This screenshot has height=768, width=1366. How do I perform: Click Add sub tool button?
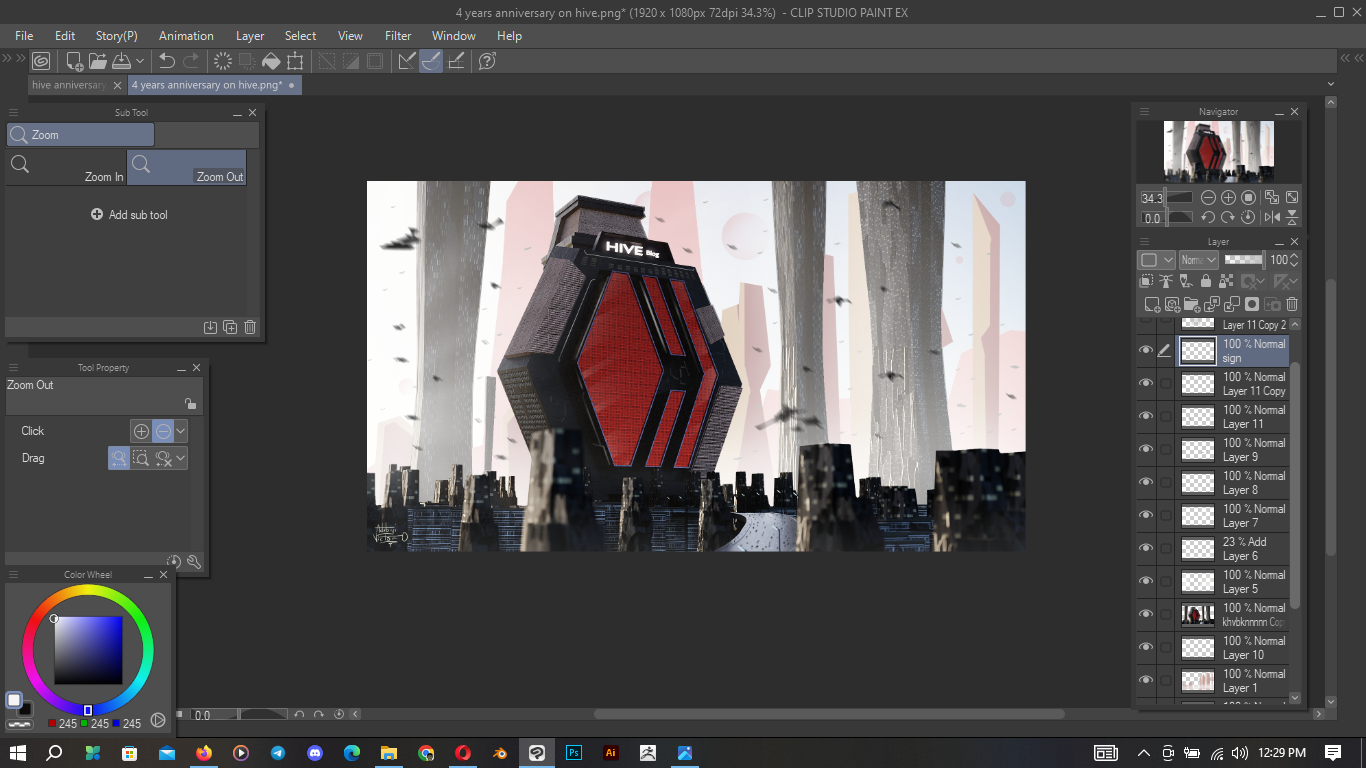click(130, 215)
